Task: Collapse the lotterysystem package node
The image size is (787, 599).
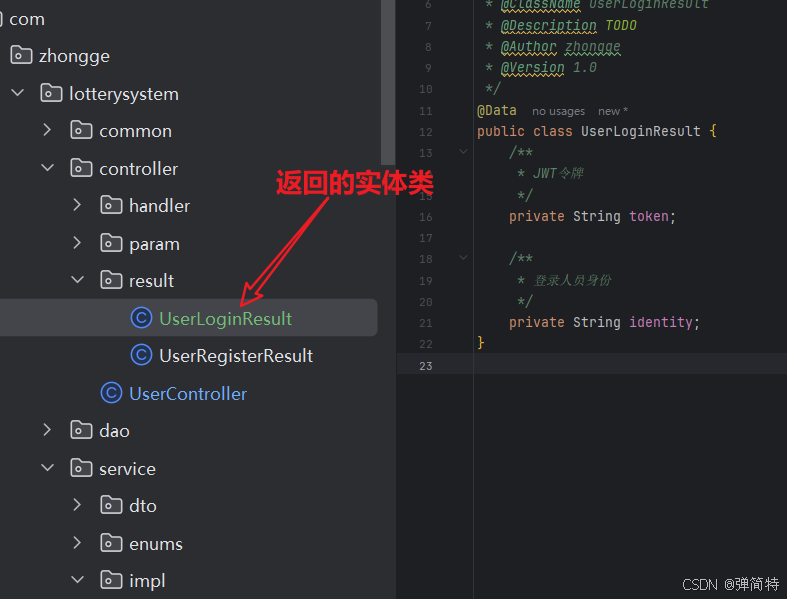Action: click(x=18, y=93)
